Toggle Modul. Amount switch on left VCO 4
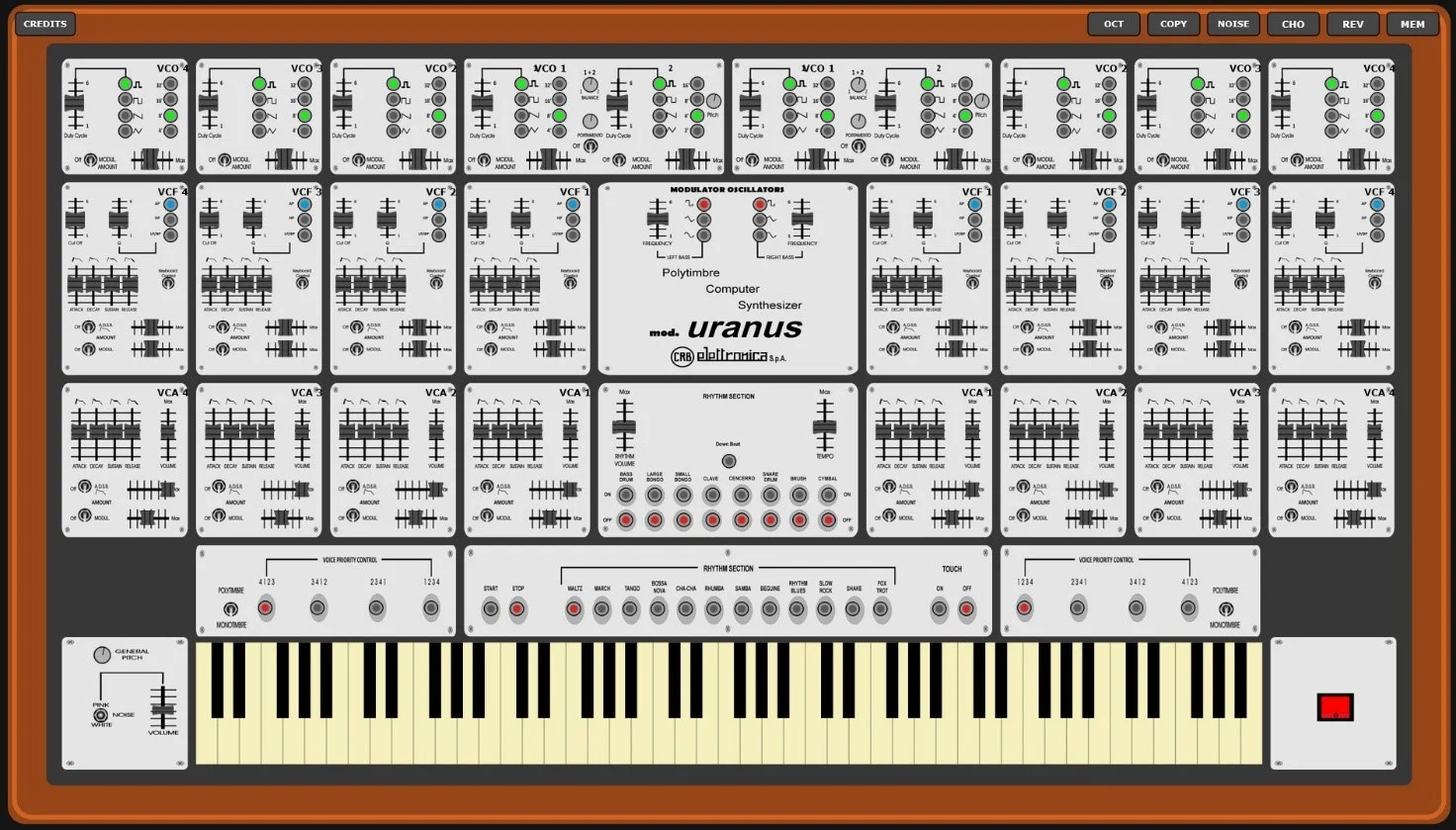Image resolution: width=1456 pixels, height=830 pixels. click(x=90, y=160)
